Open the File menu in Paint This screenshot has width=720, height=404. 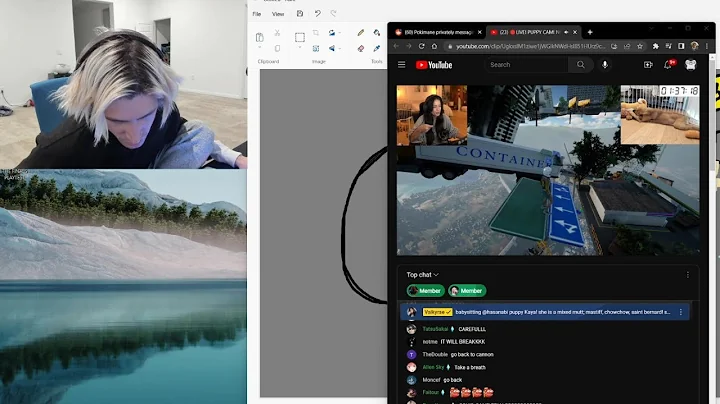257,14
